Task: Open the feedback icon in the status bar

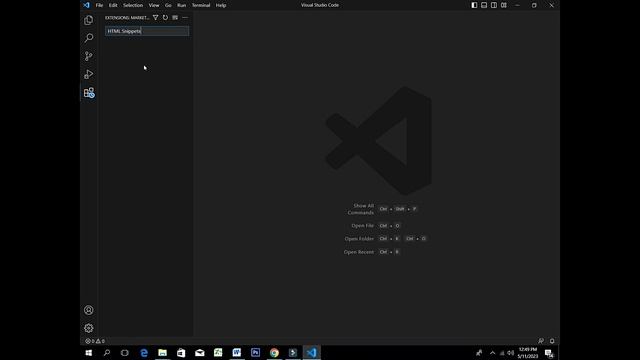Action: coord(541,341)
